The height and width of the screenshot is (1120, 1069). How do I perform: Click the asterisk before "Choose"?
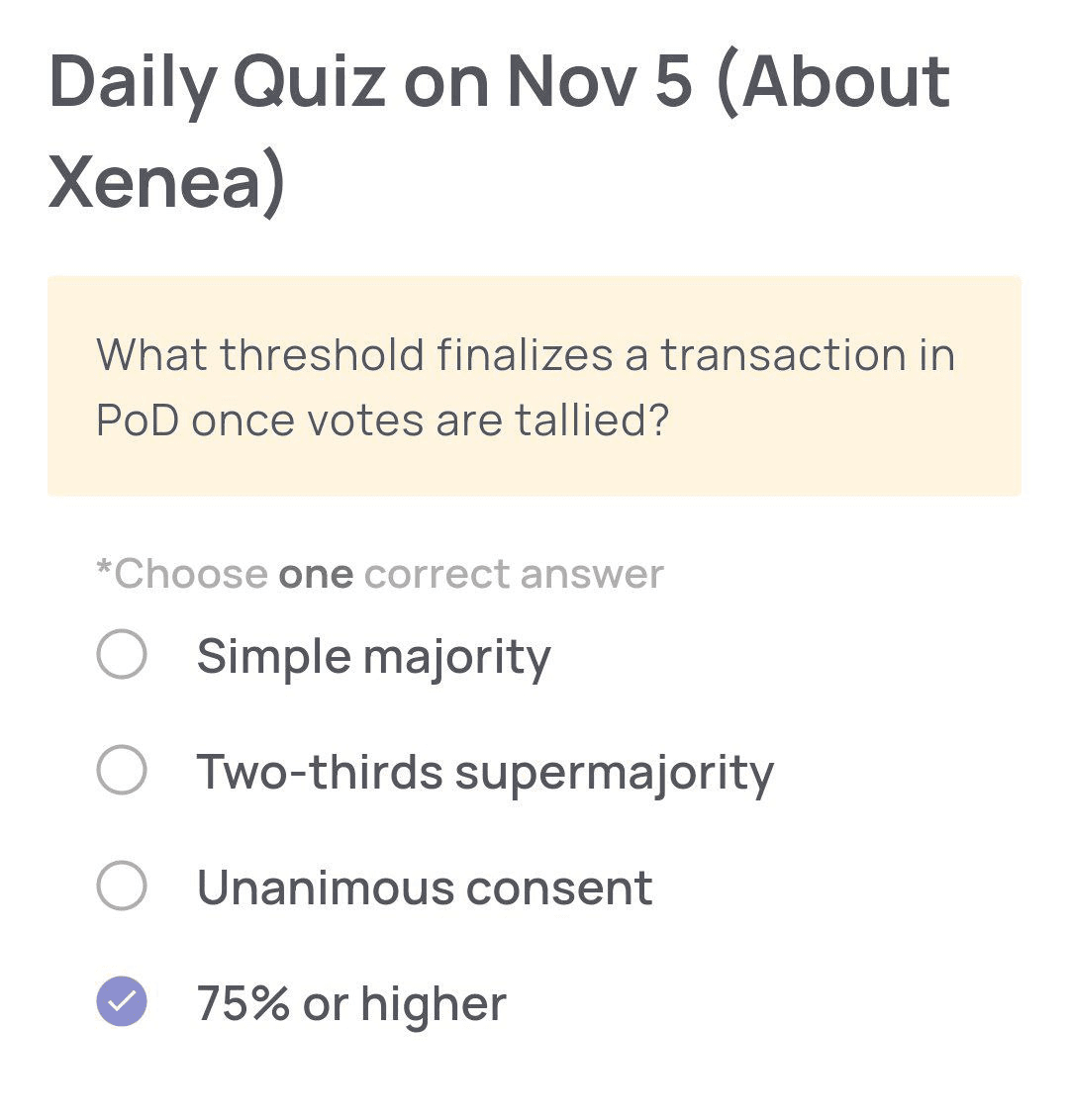pos(103,569)
